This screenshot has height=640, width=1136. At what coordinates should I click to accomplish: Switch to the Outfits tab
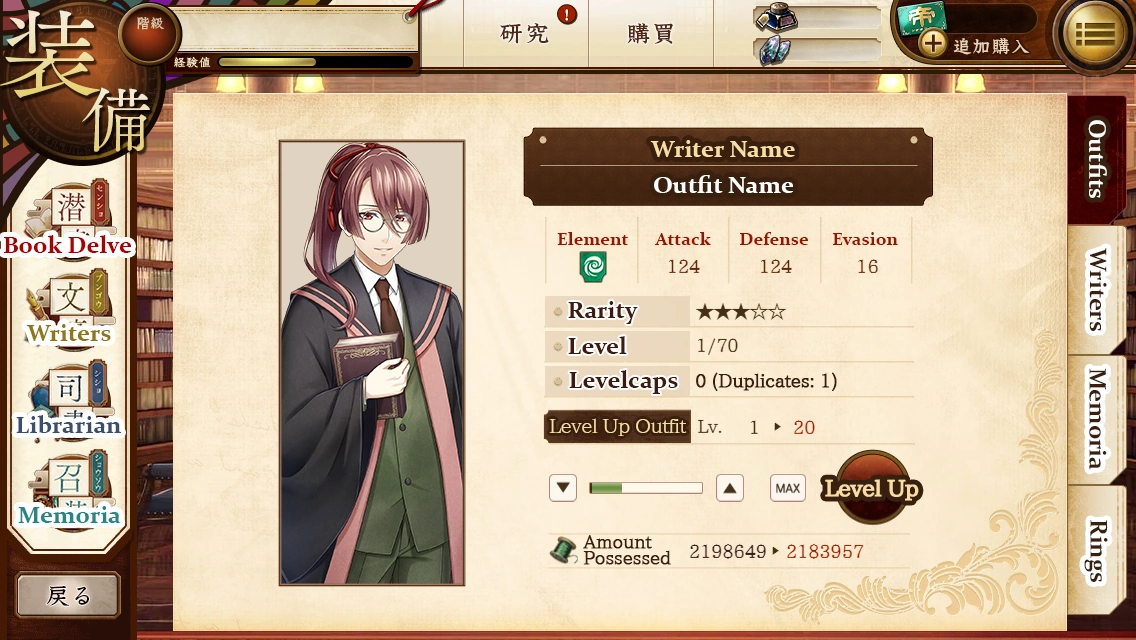coord(1096,159)
